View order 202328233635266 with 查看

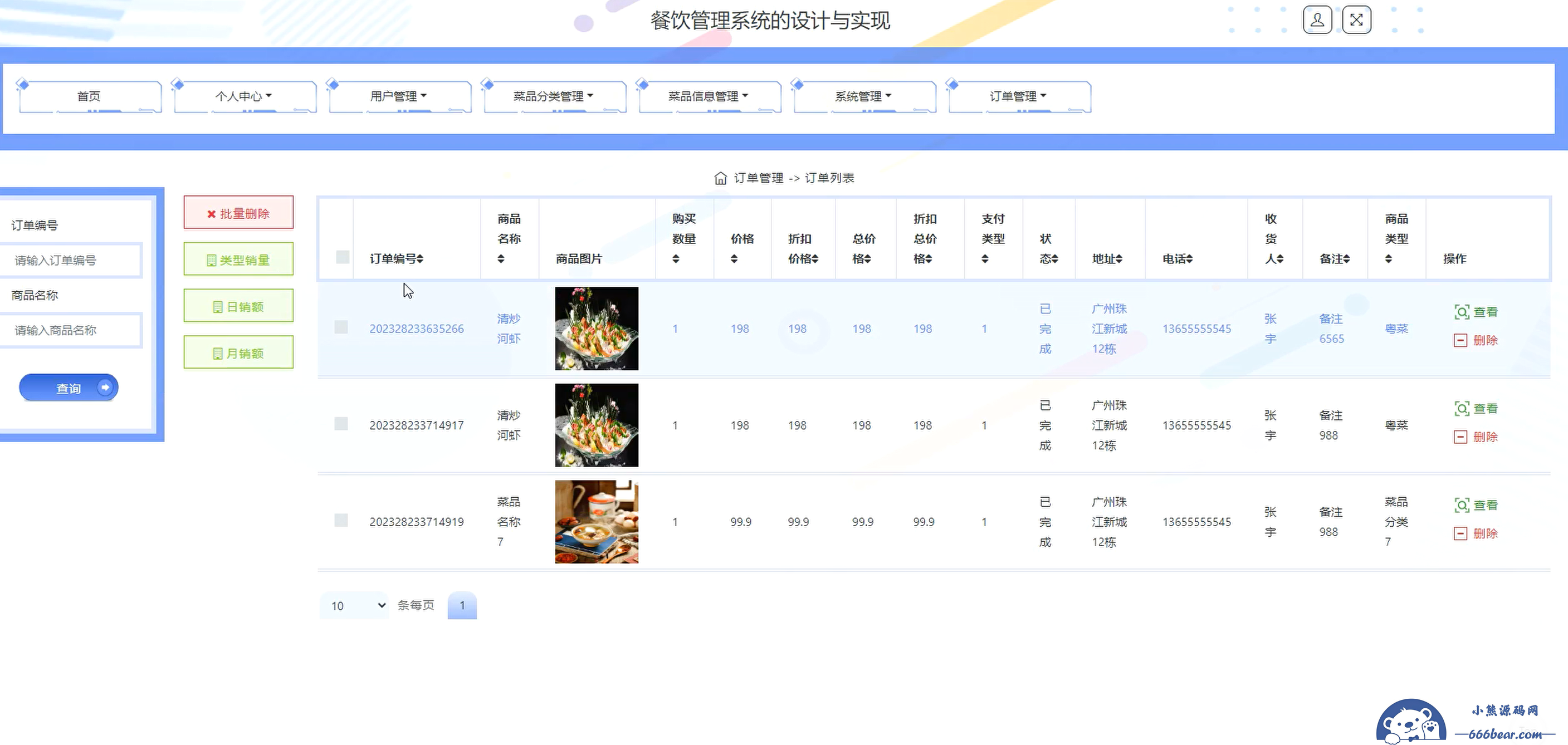(1476, 312)
